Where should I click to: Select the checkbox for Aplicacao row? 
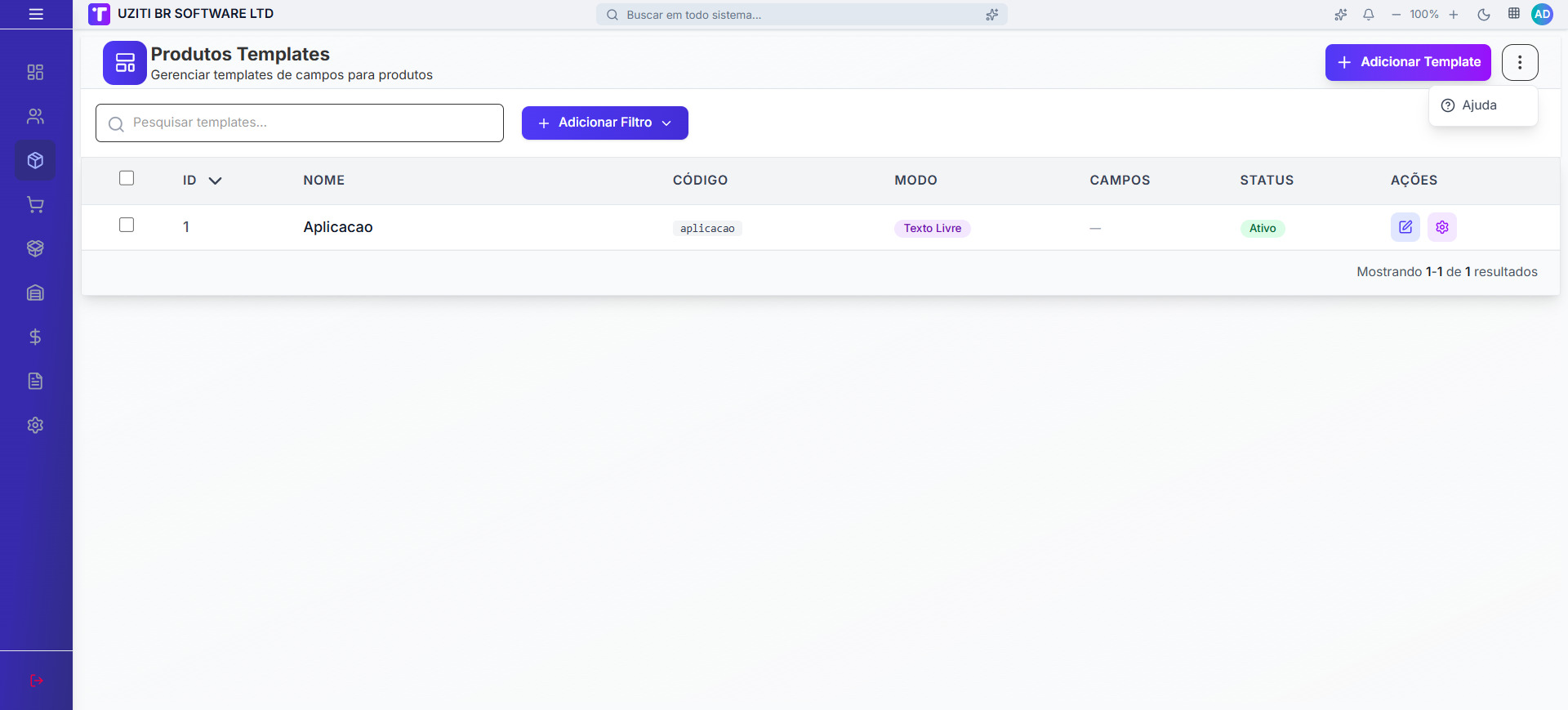click(x=127, y=225)
